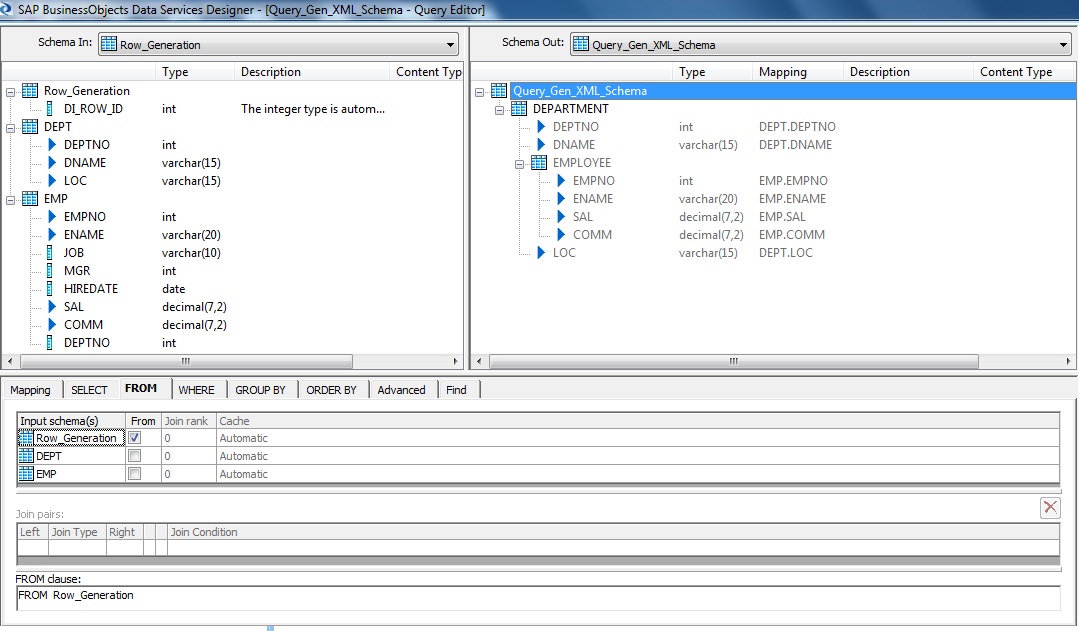The image size is (1079, 631).
Task: Click the EMP table icon in Schema In tree
Action: click(x=30, y=199)
